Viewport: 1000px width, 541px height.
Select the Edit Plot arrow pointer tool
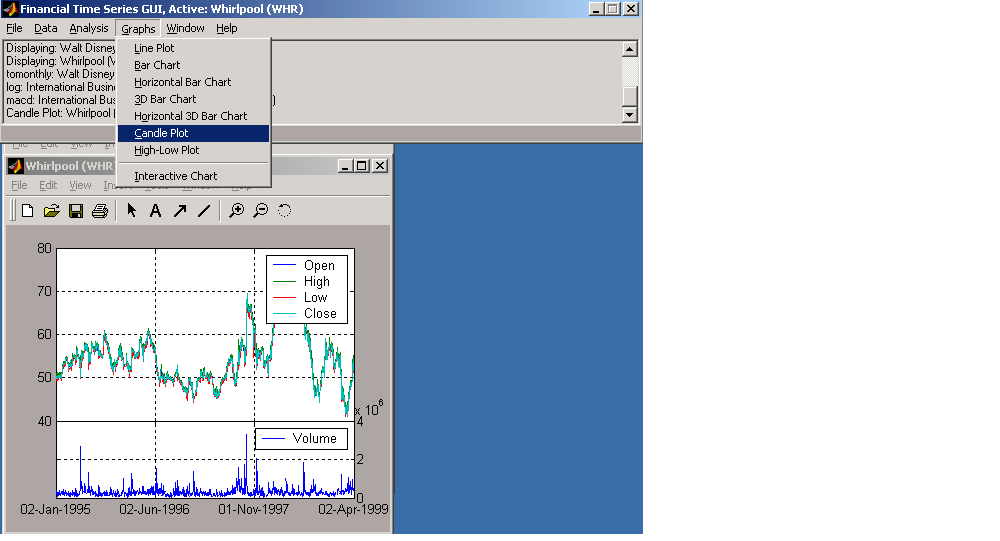131,211
